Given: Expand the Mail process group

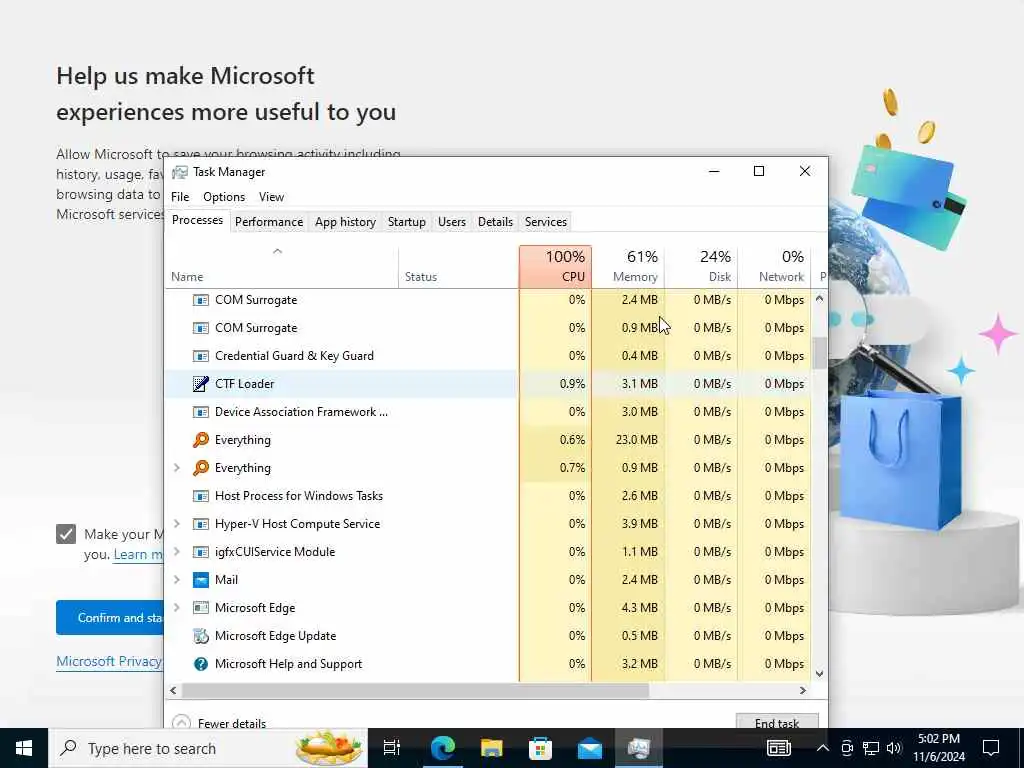Looking at the screenshot, I should click(176, 580).
